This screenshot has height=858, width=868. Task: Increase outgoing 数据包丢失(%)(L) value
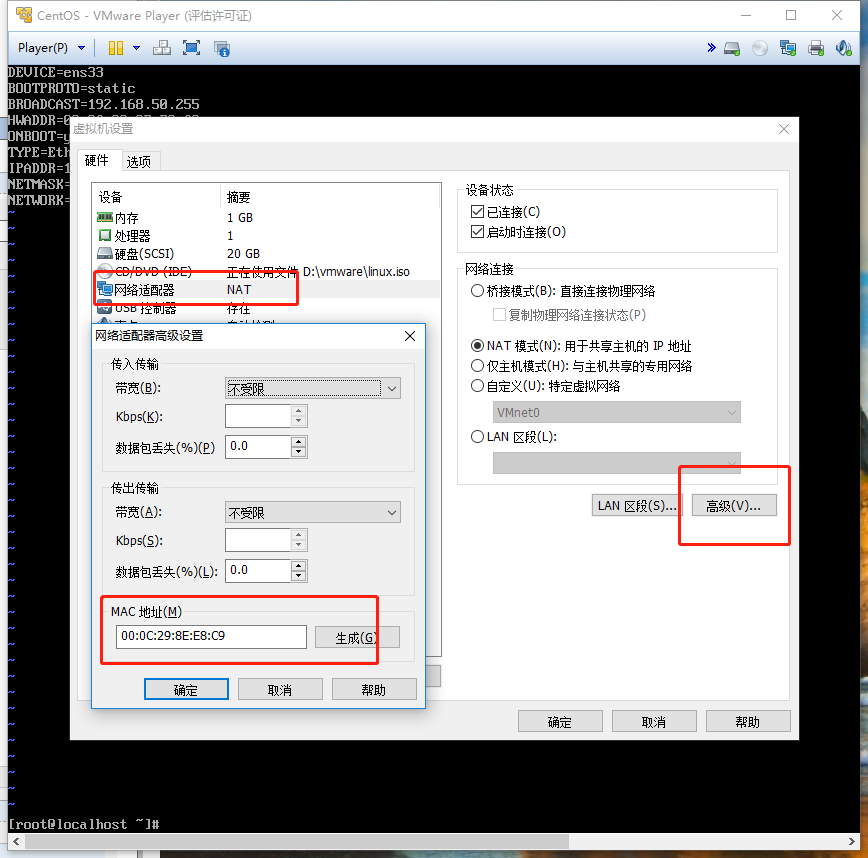298,565
